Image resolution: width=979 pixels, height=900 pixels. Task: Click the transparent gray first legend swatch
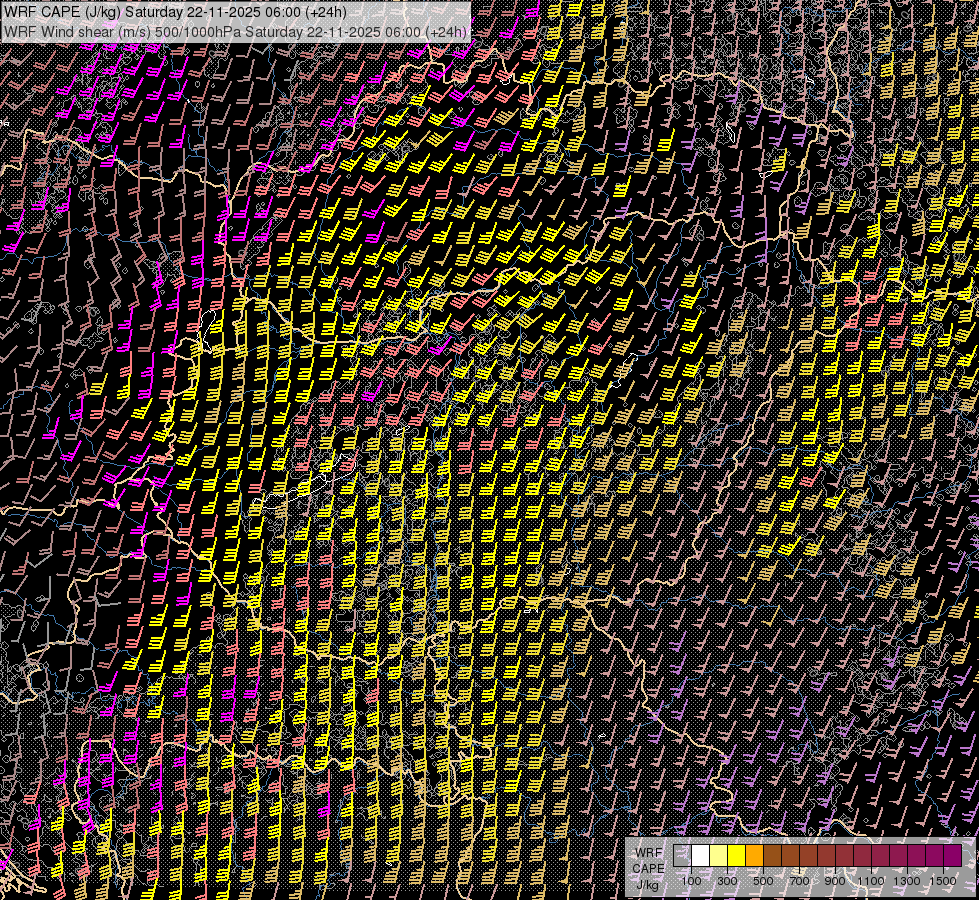click(x=682, y=855)
